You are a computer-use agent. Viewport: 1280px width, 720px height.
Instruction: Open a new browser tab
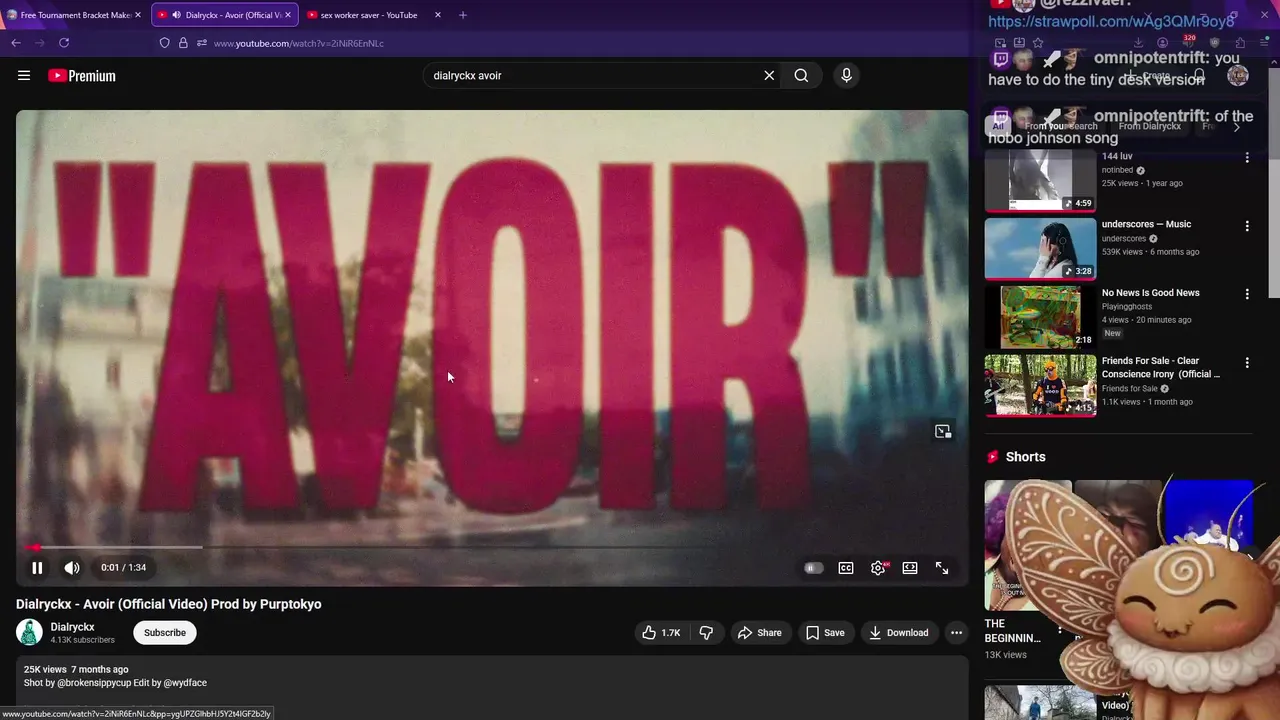click(463, 15)
